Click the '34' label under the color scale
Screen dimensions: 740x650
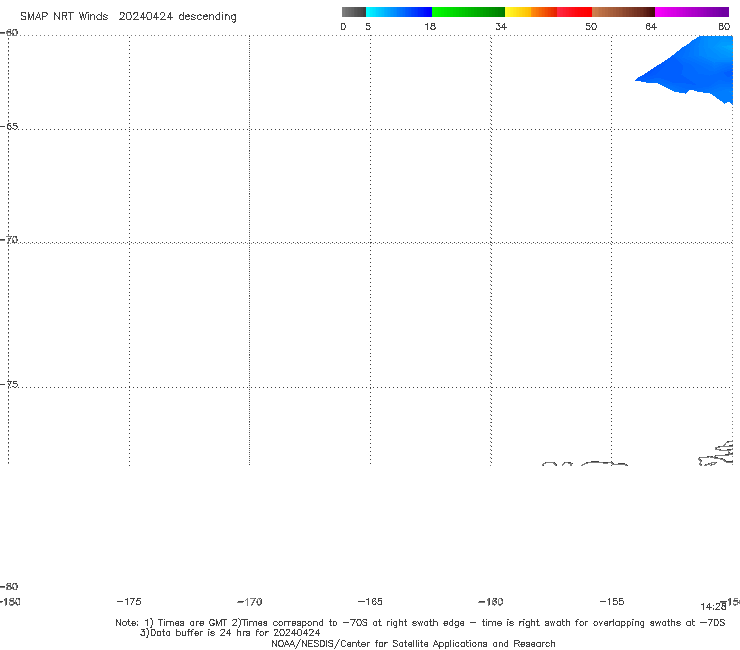pyautogui.click(x=501, y=26)
